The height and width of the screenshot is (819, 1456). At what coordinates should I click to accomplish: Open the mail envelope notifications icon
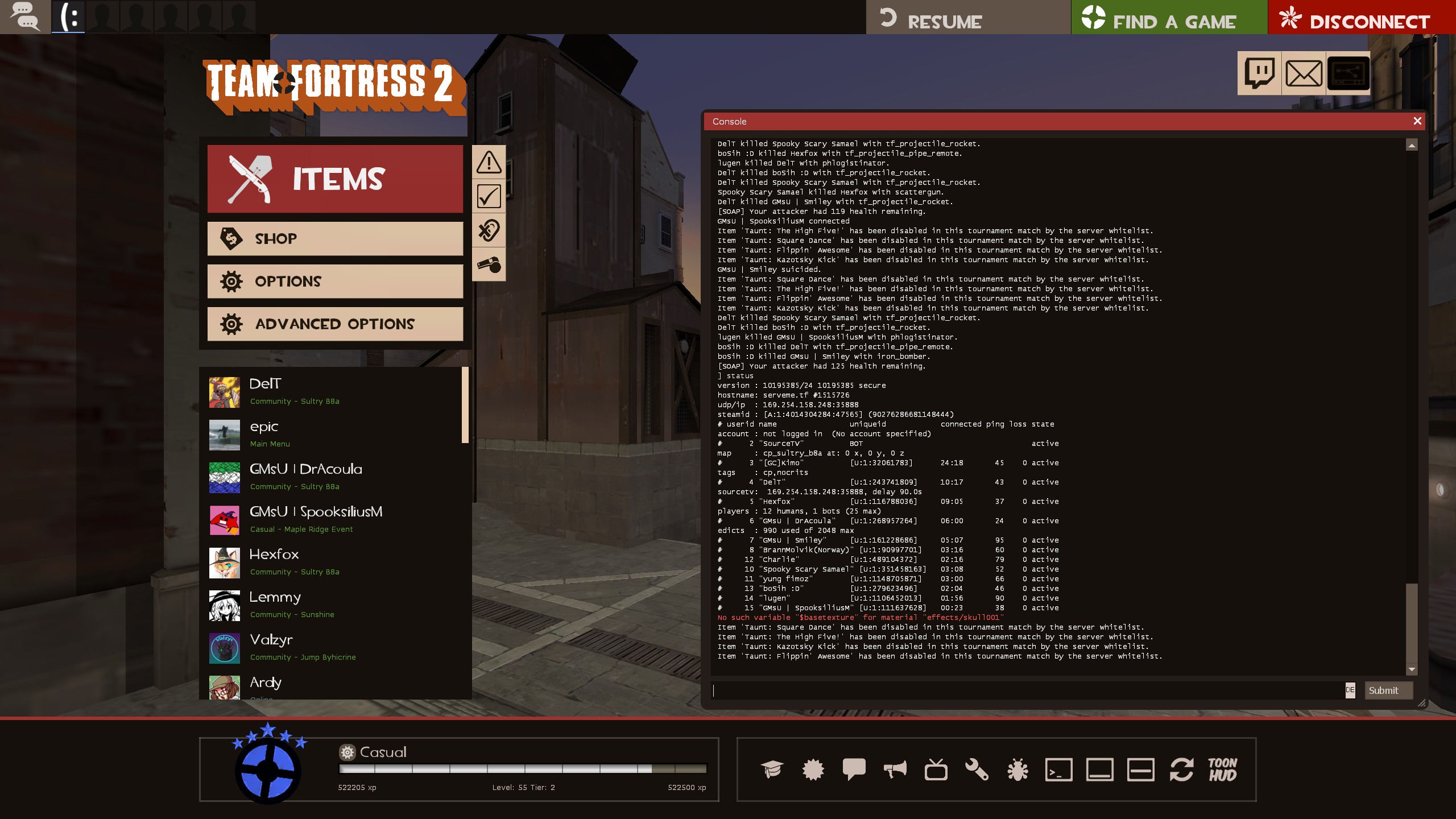tap(1304, 73)
